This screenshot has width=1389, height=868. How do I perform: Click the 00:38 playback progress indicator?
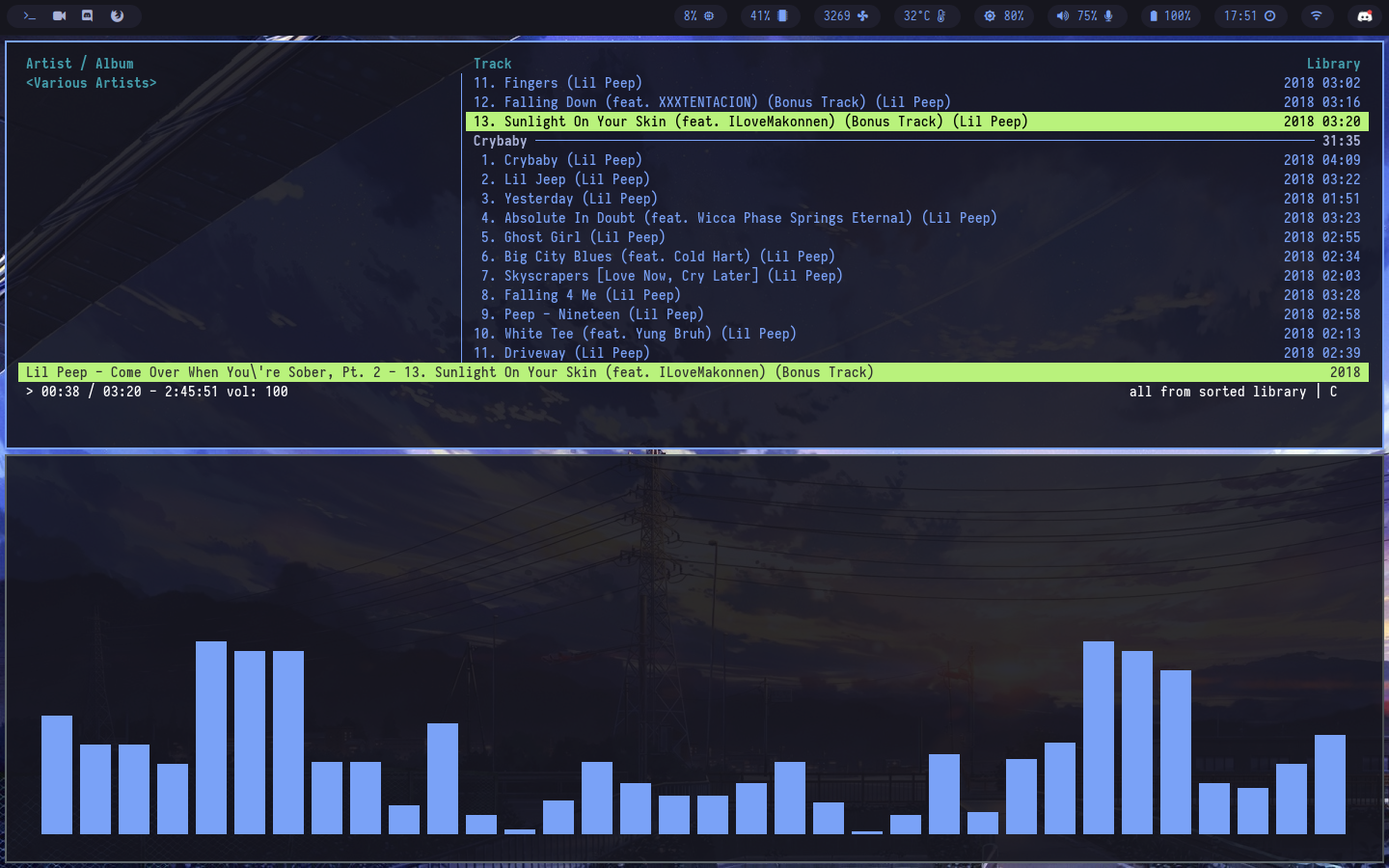[62, 392]
